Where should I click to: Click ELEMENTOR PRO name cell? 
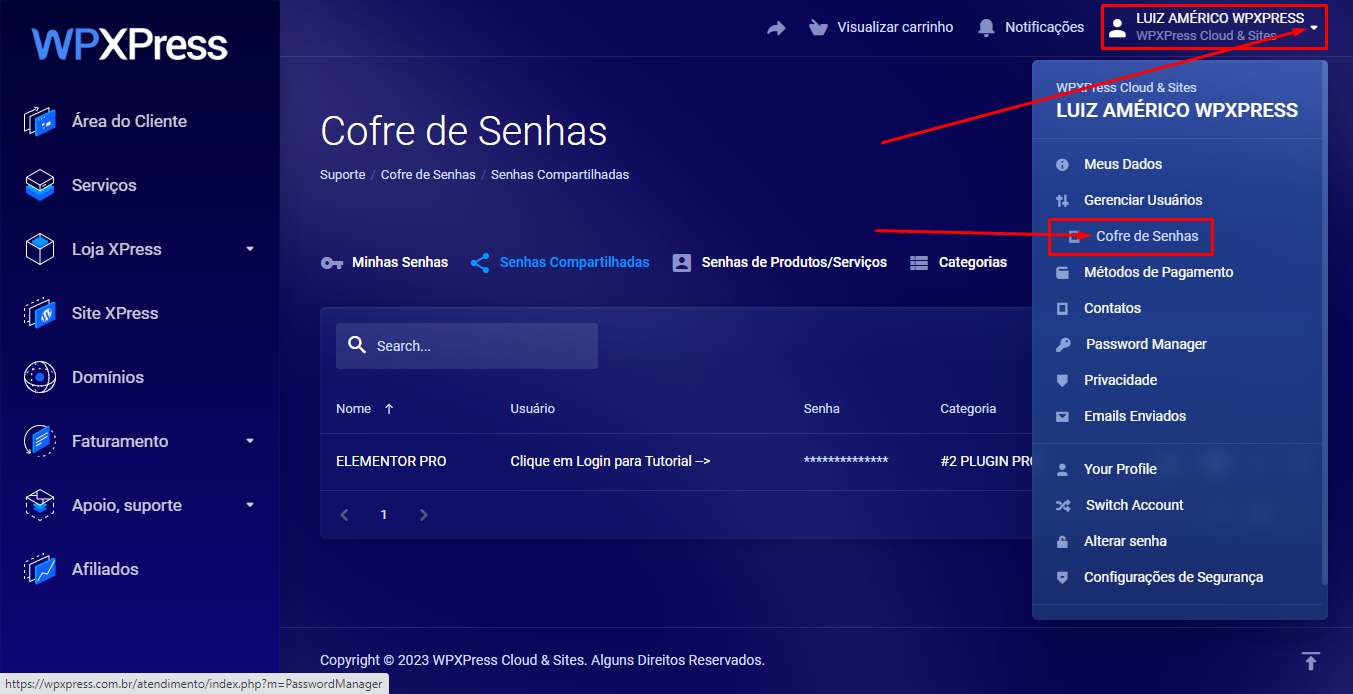(391, 461)
